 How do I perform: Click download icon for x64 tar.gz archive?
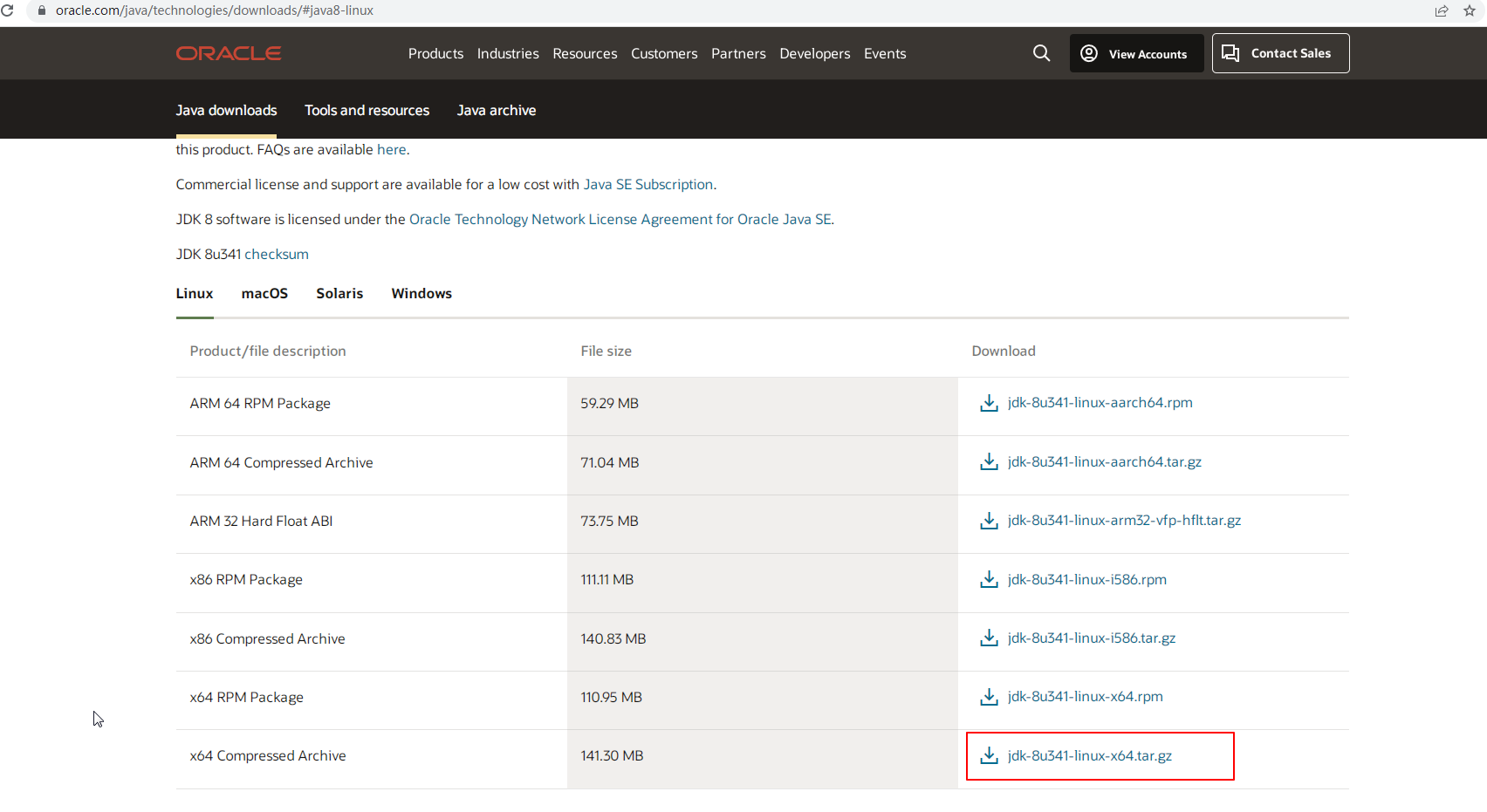[x=989, y=756]
